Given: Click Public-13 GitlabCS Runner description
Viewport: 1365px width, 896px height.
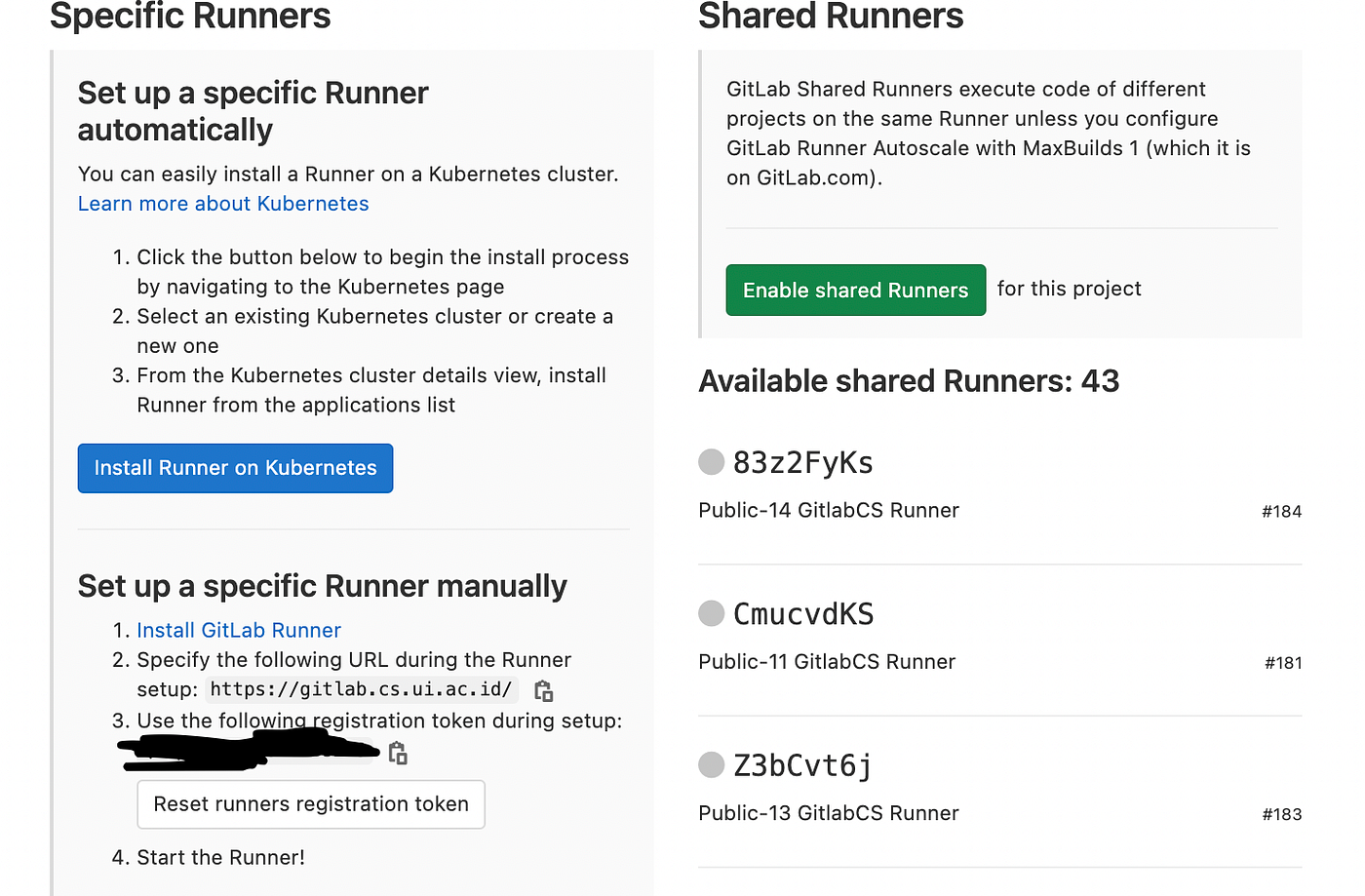Looking at the screenshot, I should tap(828, 812).
